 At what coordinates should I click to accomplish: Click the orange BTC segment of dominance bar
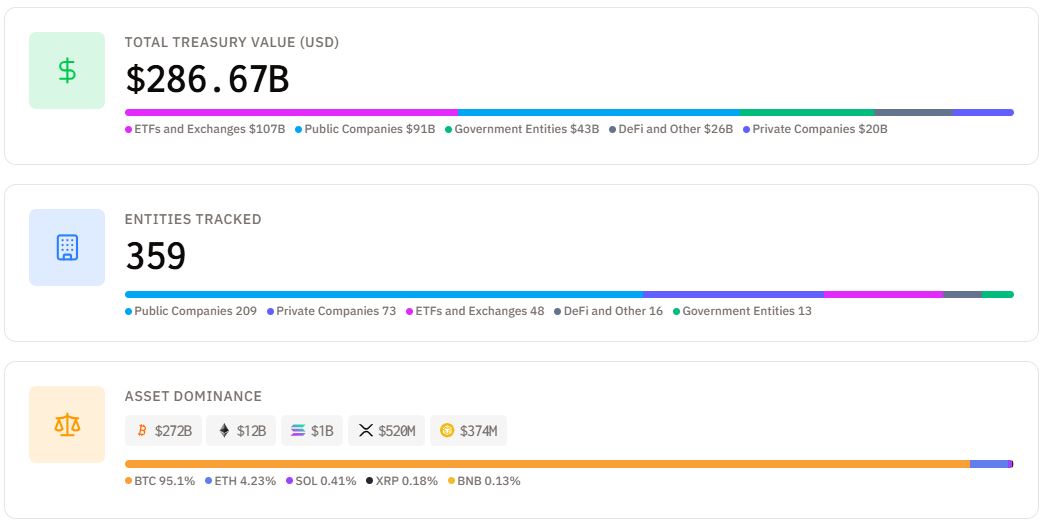point(547,464)
